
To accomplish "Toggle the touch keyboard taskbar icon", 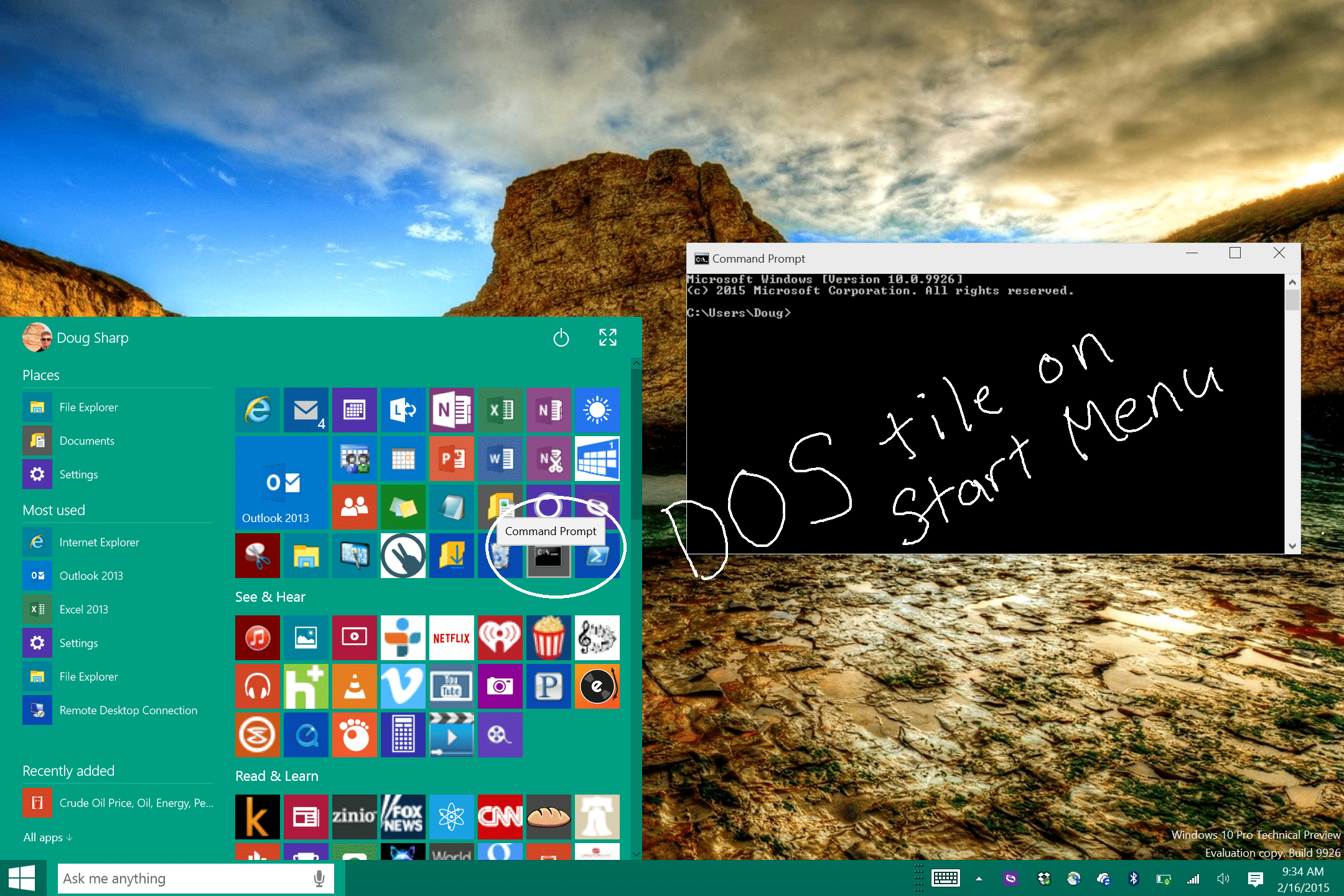I will pyautogui.click(x=946, y=879).
